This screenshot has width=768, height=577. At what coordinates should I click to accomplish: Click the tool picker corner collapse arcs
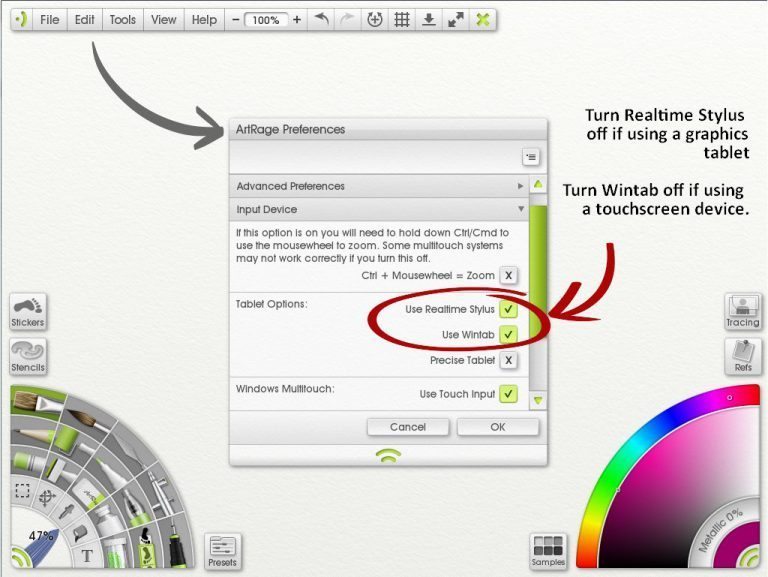20,557
